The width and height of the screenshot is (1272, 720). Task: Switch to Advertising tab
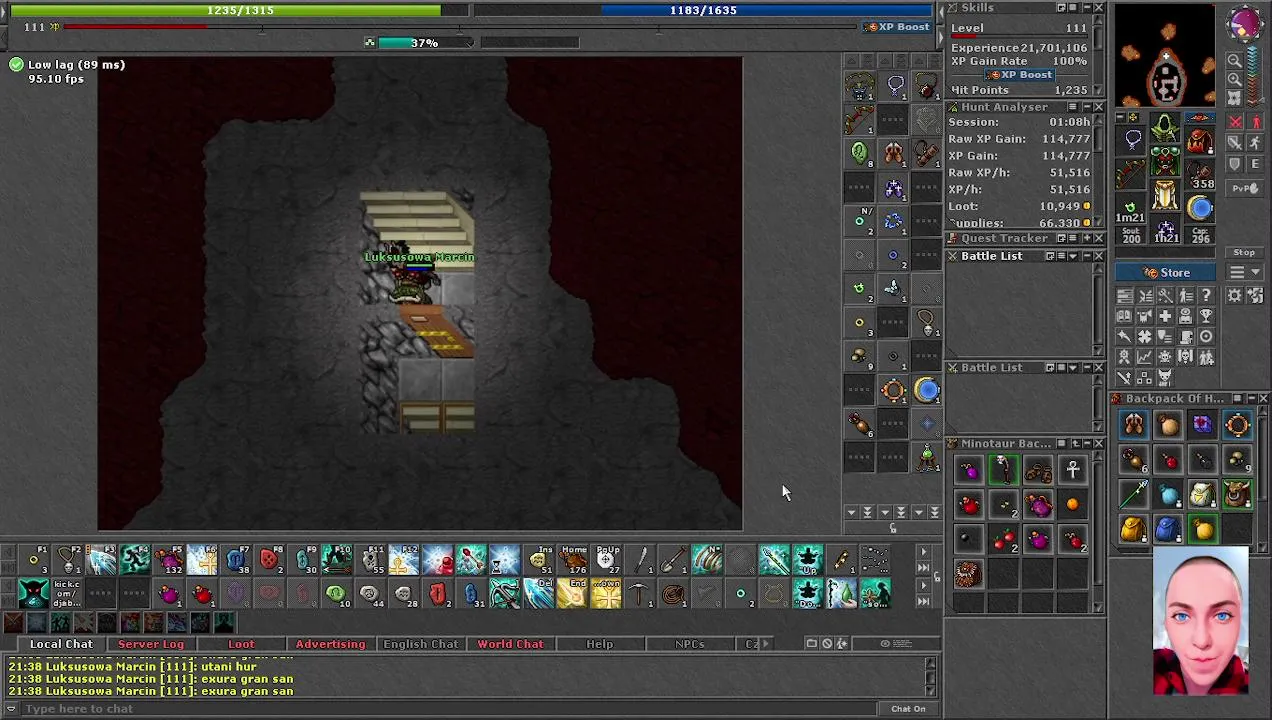pos(330,644)
